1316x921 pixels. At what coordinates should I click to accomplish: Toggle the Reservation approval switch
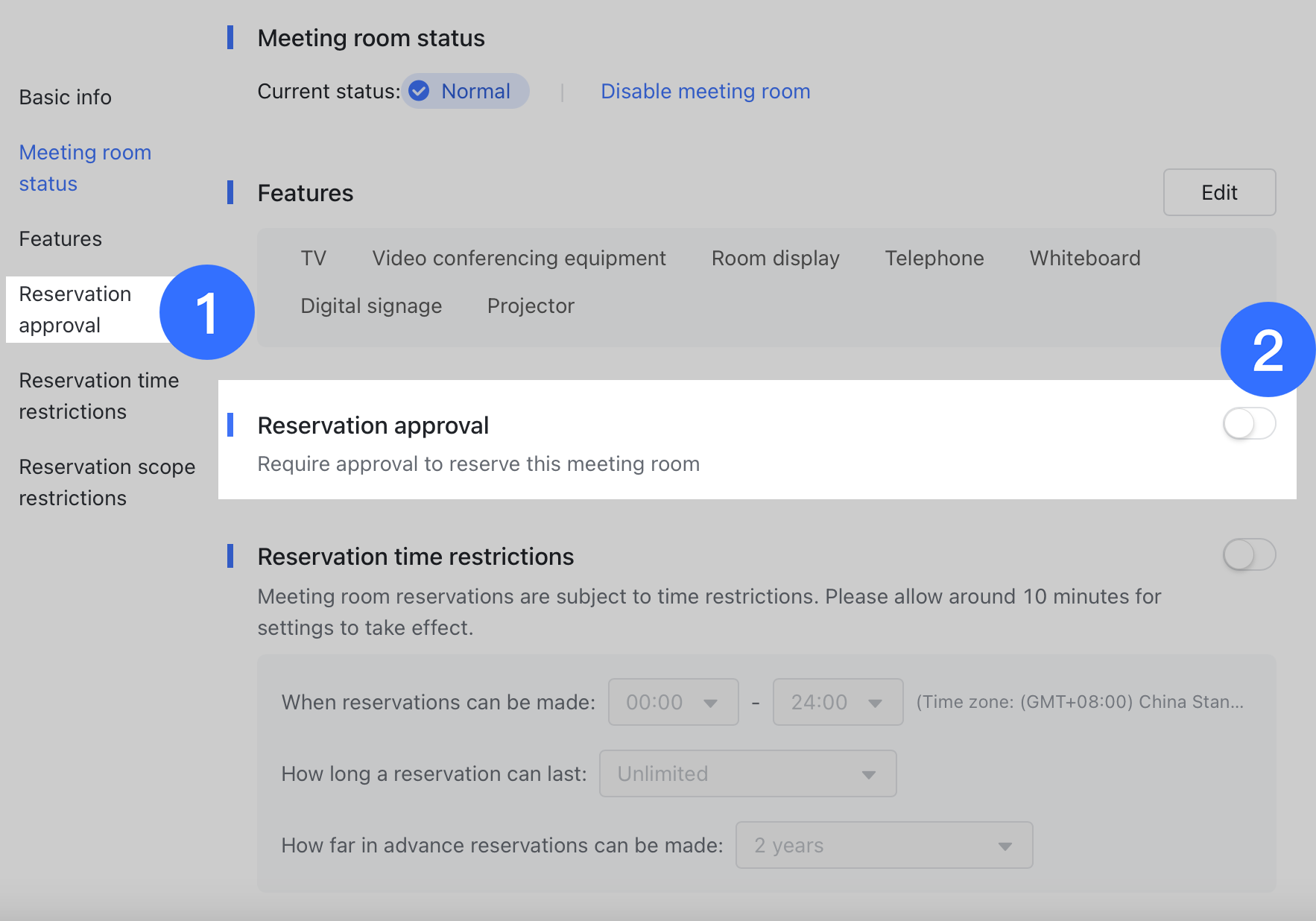[1249, 425]
